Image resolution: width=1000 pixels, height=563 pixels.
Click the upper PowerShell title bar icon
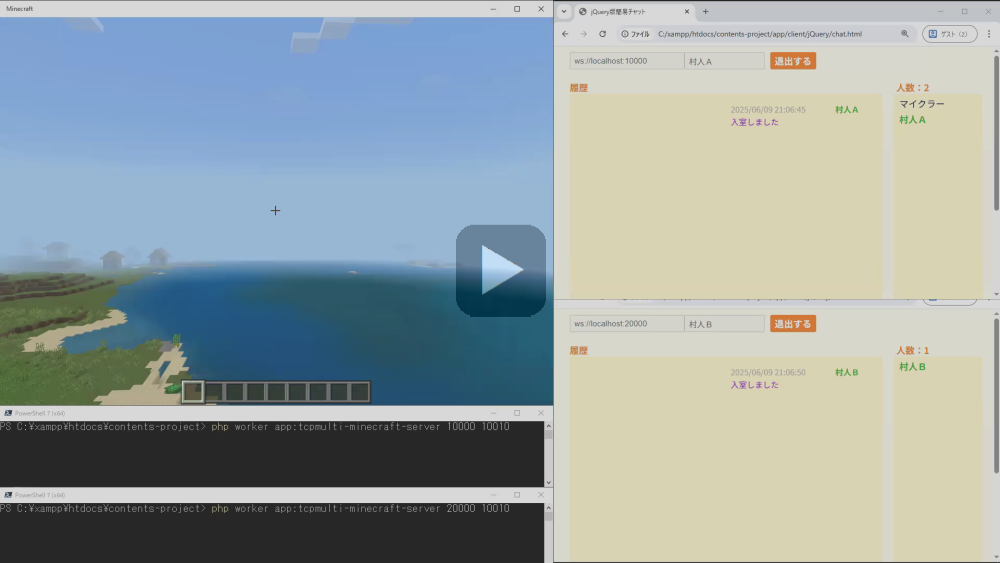coord(8,413)
